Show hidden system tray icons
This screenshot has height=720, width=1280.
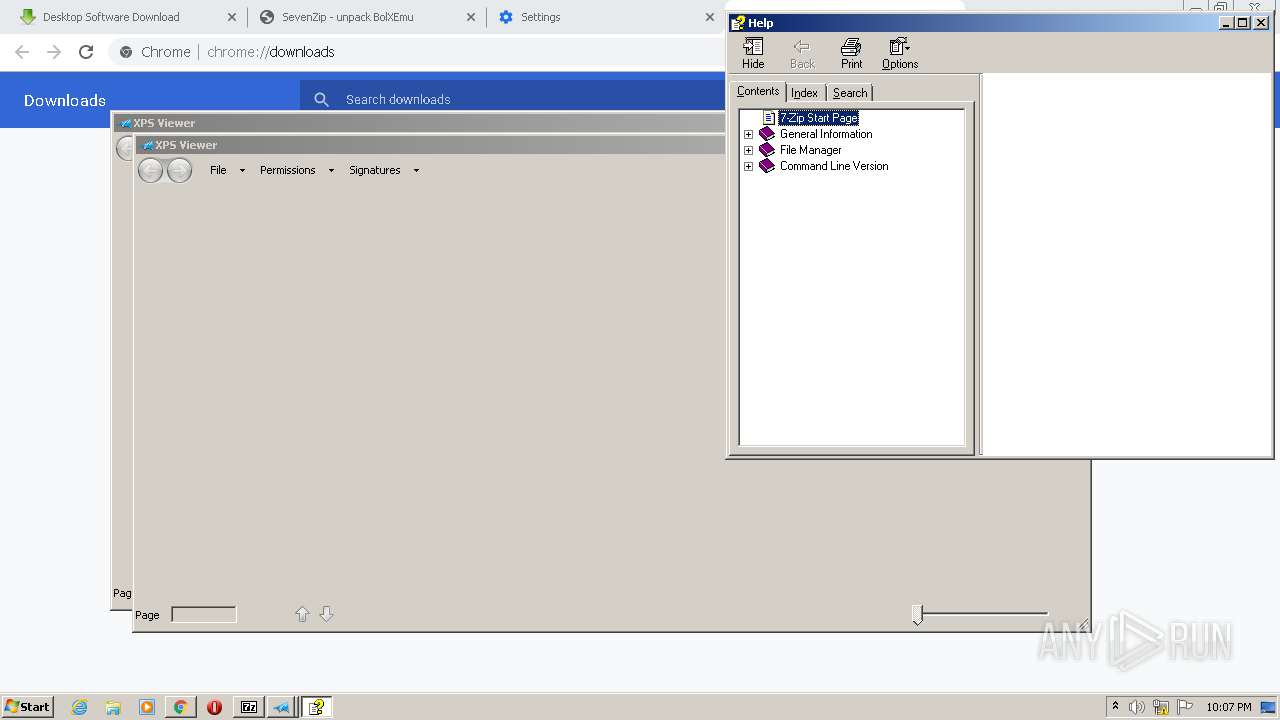[1115, 706]
